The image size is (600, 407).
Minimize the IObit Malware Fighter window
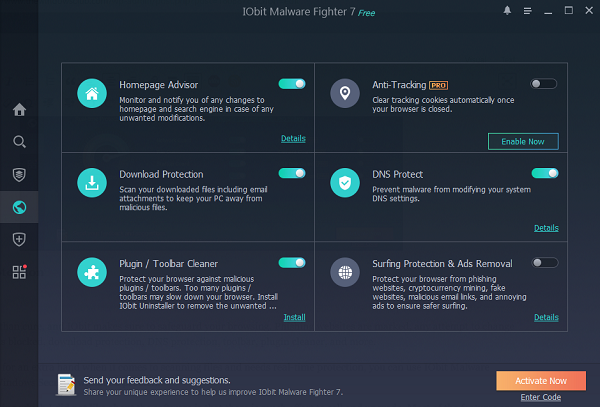coord(548,11)
